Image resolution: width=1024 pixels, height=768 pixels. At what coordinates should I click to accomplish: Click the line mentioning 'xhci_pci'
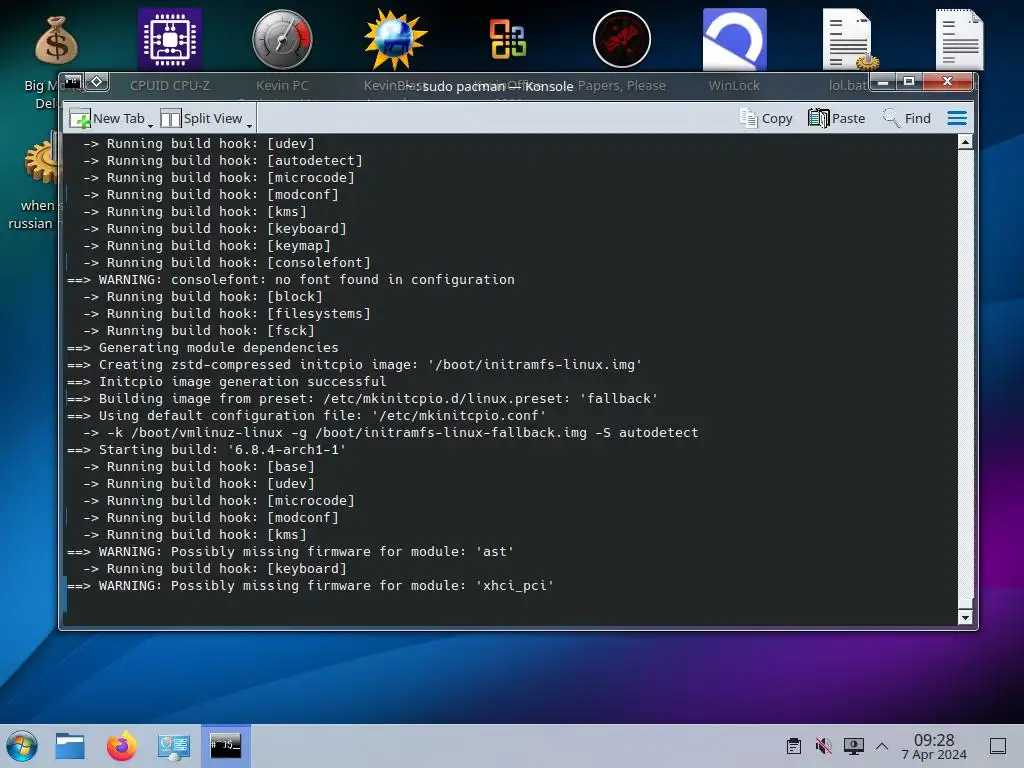pyautogui.click(x=310, y=586)
